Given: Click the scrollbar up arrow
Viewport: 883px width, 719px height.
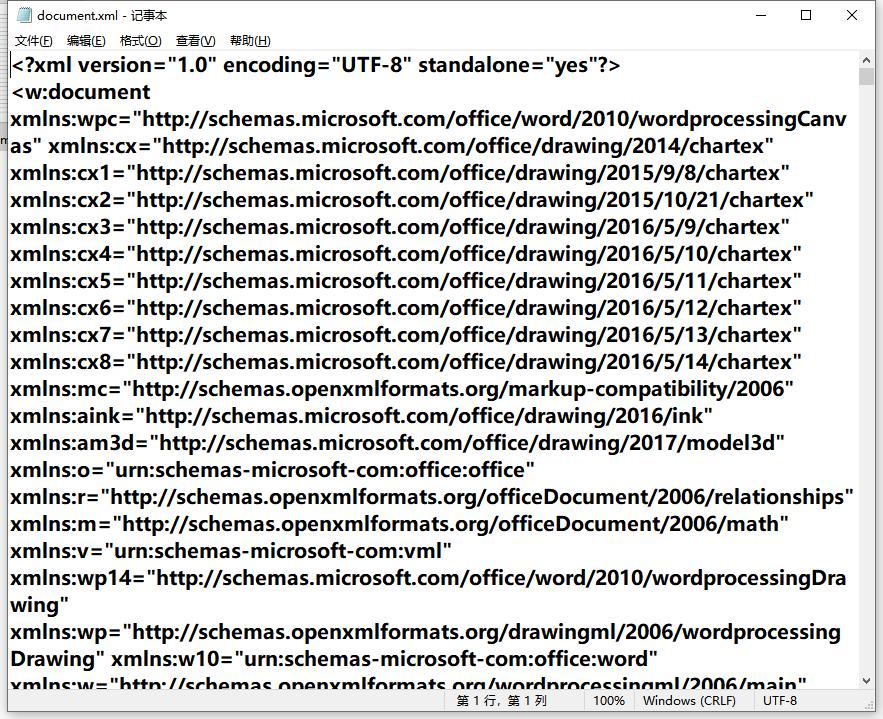Looking at the screenshot, I should [866, 60].
